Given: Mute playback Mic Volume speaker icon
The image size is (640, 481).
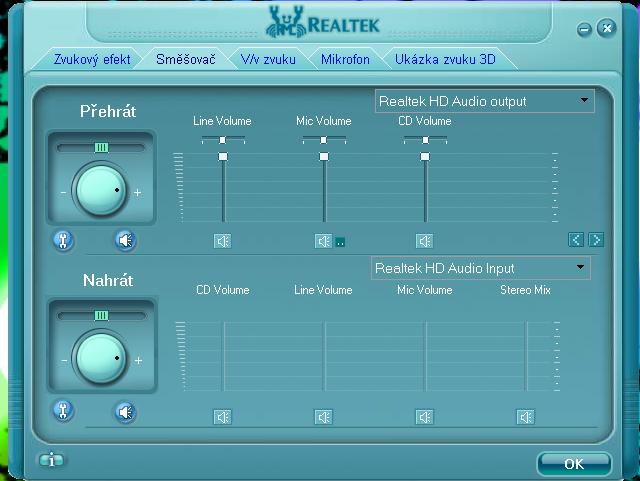Looking at the screenshot, I should click(x=324, y=241).
